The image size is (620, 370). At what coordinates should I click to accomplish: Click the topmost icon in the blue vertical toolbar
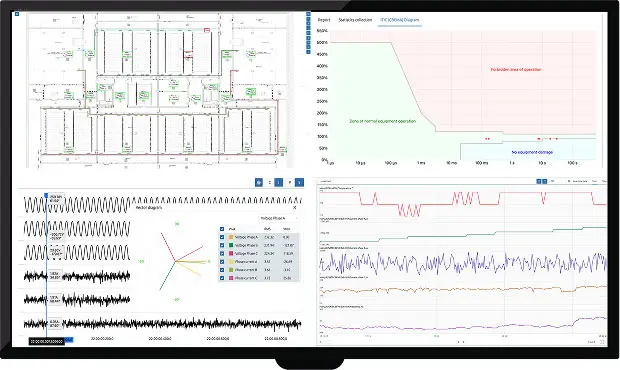click(x=308, y=14)
